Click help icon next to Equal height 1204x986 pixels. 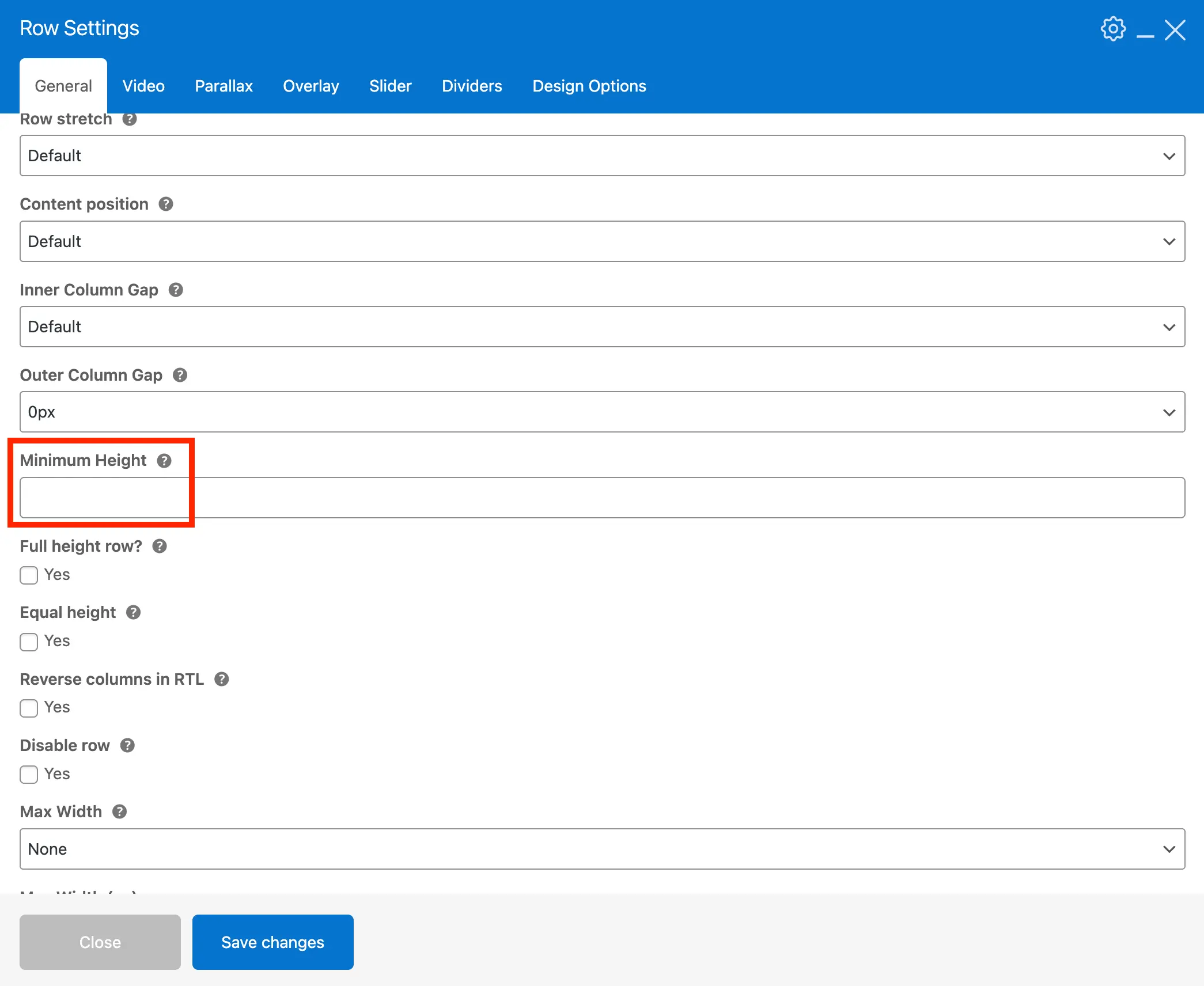pyautogui.click(x=133, y=613)
